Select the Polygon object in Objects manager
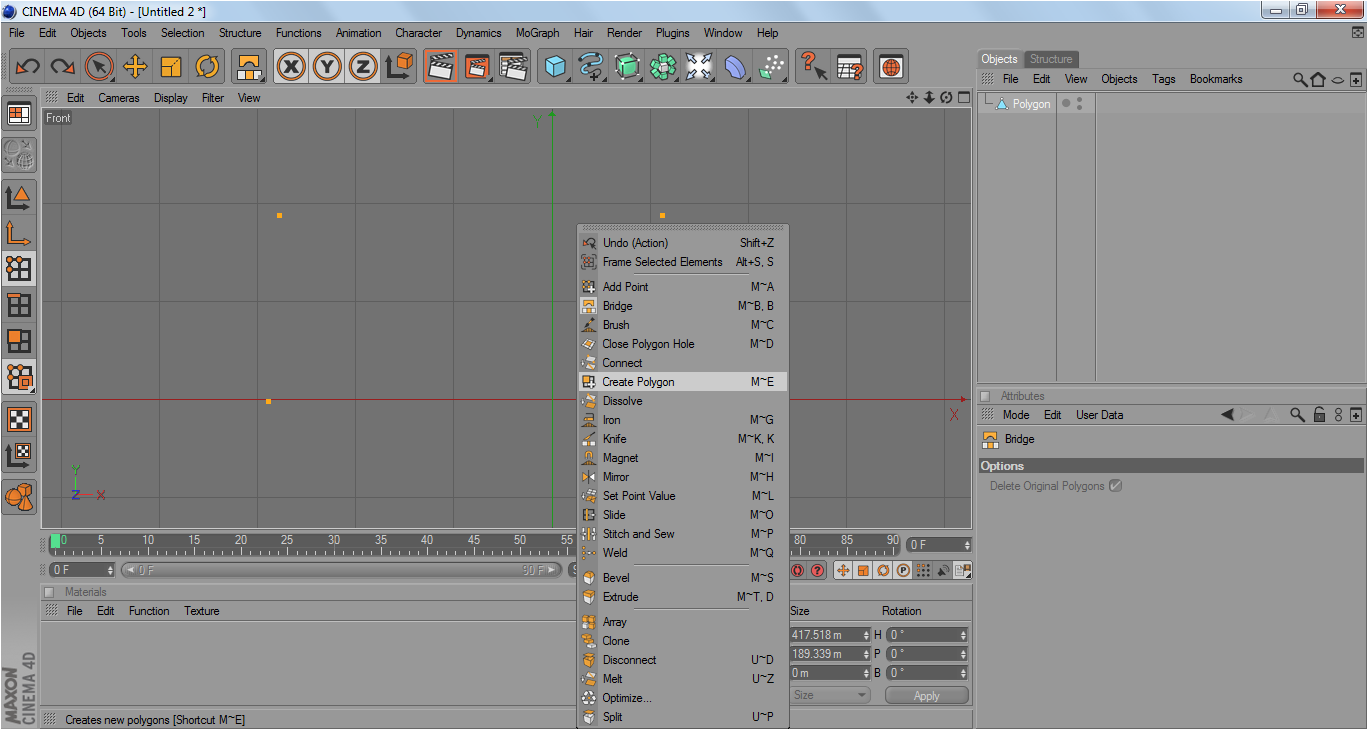 1031,104
